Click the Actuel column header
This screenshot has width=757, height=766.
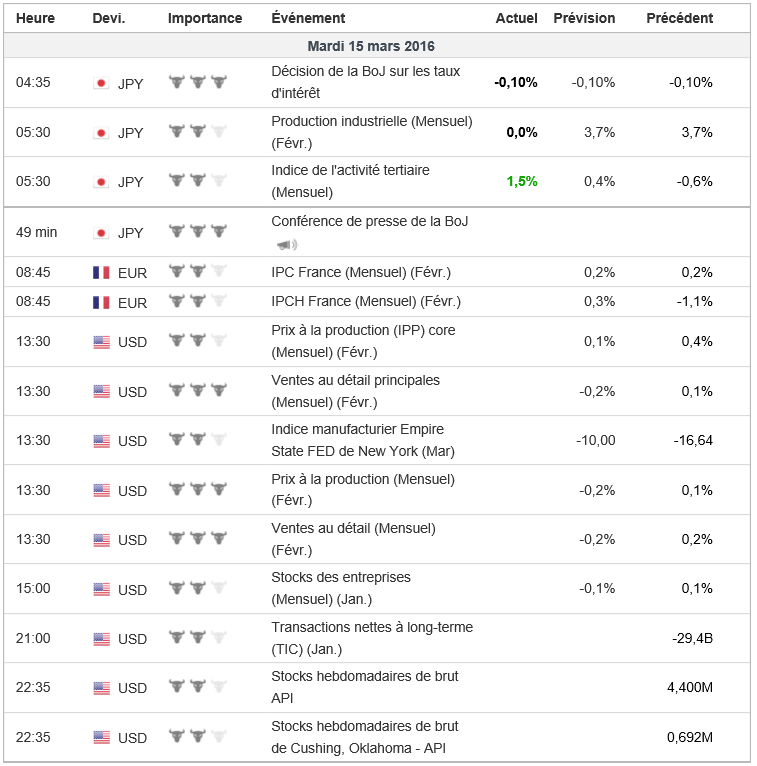coord(516,18)
